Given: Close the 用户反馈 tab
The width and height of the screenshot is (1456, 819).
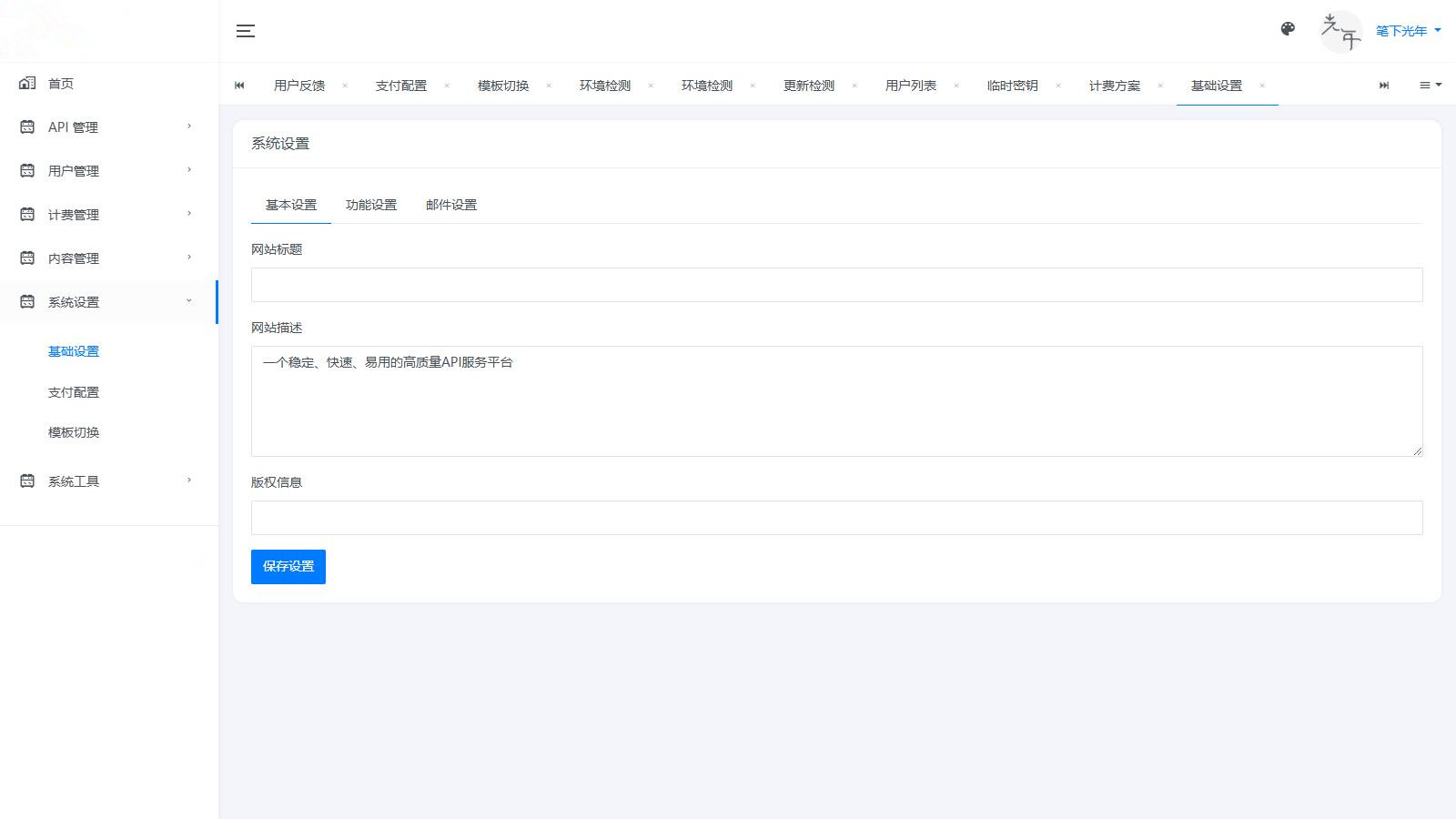Looking at the screenshot, I should click(345, 86).
